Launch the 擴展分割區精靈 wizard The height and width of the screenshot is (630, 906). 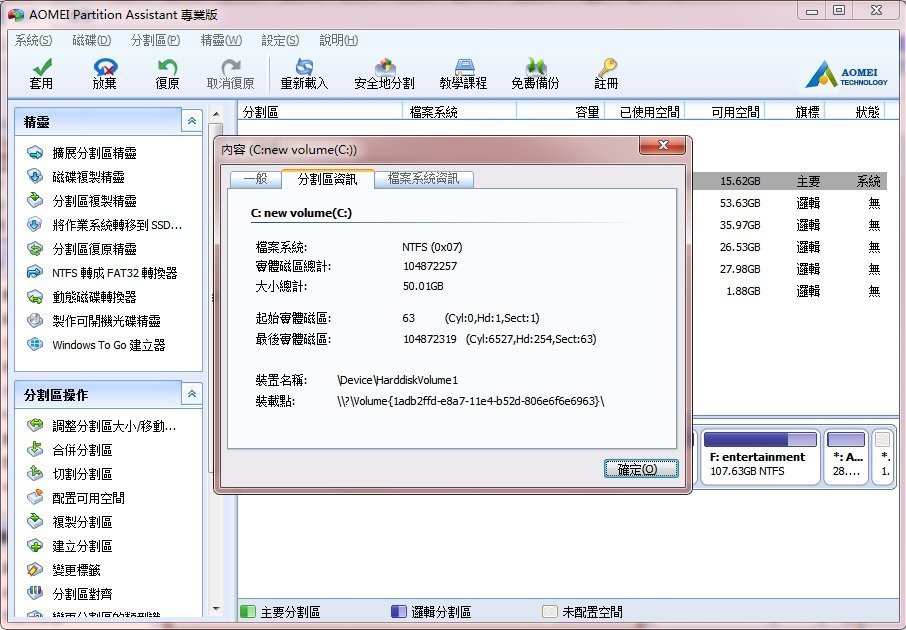click(x=94, y=153)
